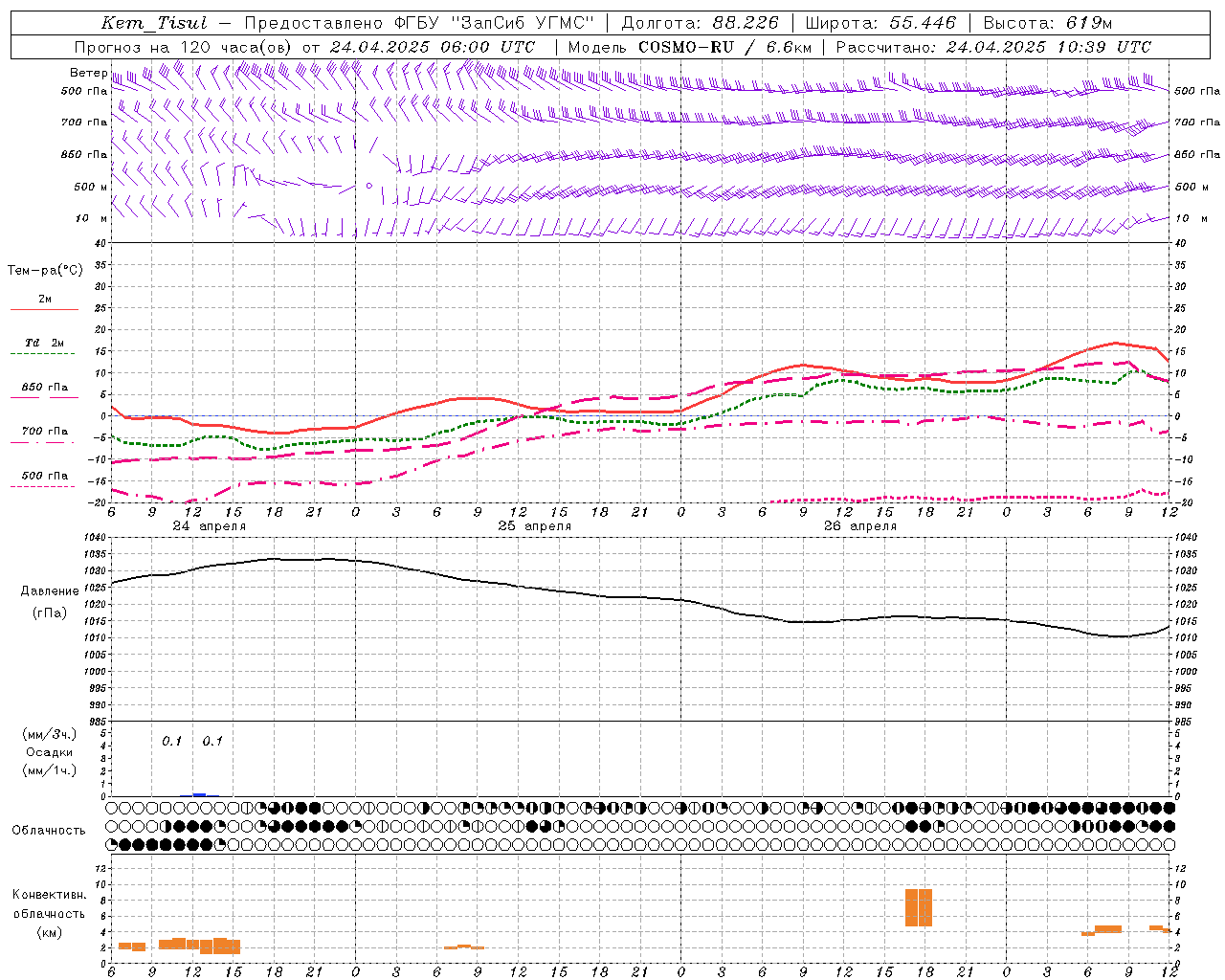Screen dimensions: 1225x980
Task: Click the 24 апреля date label
Action: (x=209, y=526)
